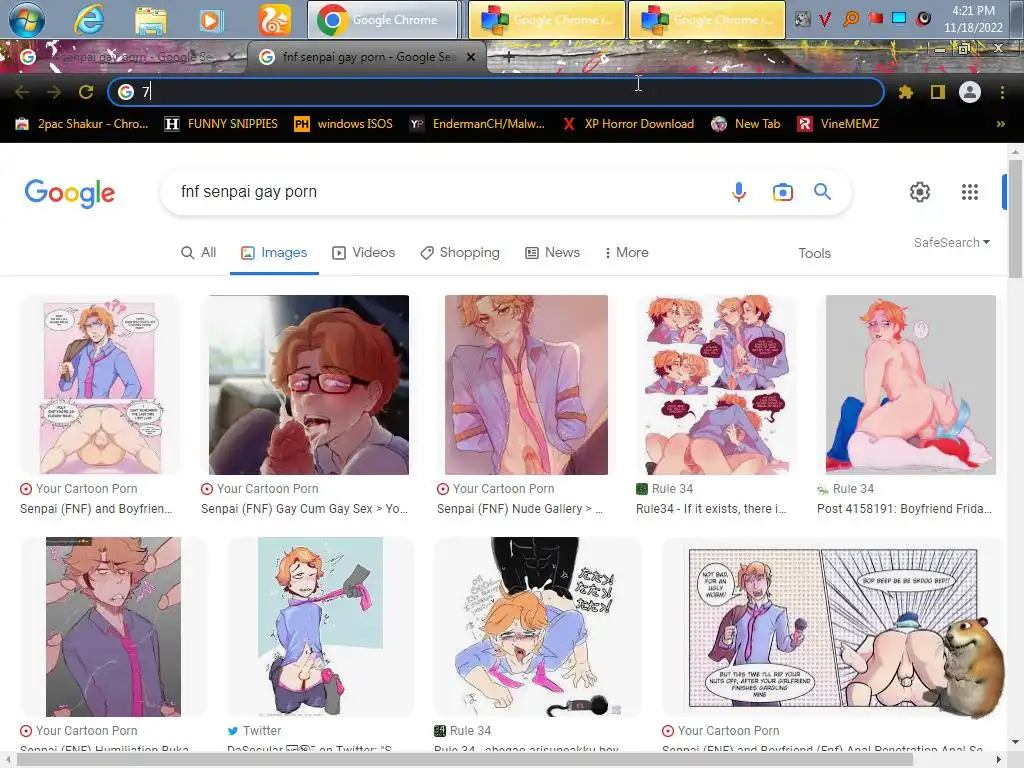Open the windows ISOS bookmark
This screenshot has width=1024, height=768.
(344, 123)
